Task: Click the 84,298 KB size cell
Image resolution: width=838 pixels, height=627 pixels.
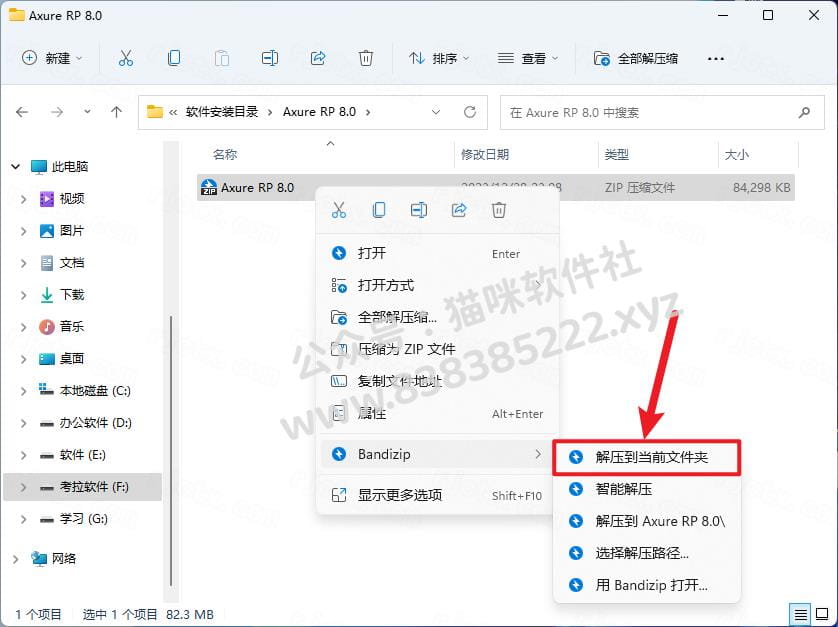Action: pyautogui.click(x=762, y=188)
